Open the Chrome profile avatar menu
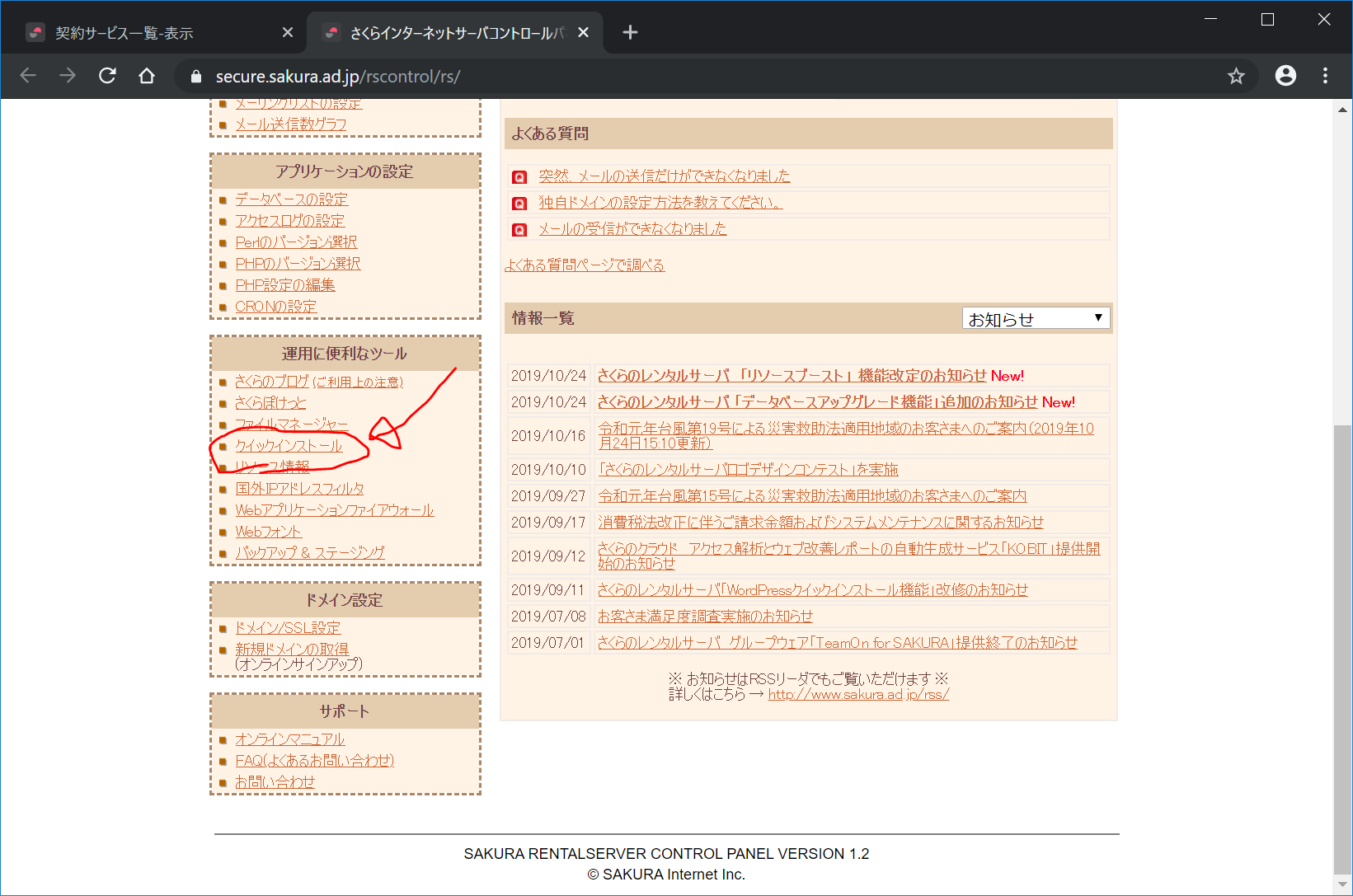The height and width of the screenshot is (896, 1353). (1285, 76)
